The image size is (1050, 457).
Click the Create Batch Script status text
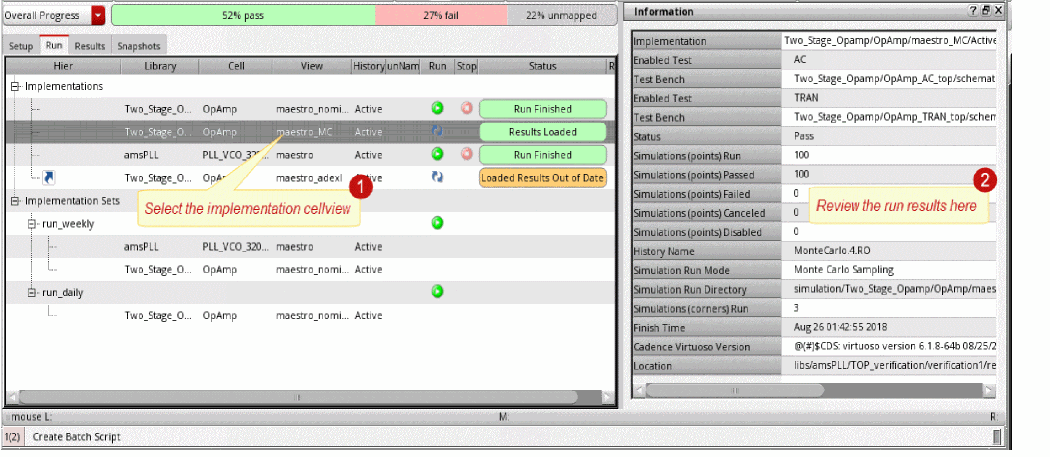point(76,437)
